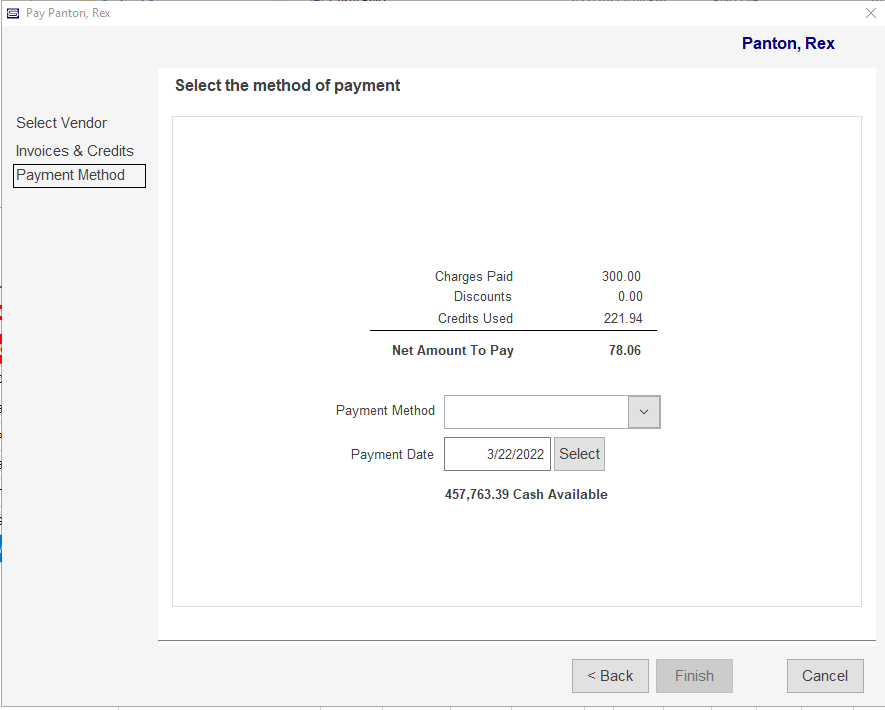Click the app icon in the title bar
Image resolution: width=885 pixels, height=710 pixels.
[x=12, y=13]
